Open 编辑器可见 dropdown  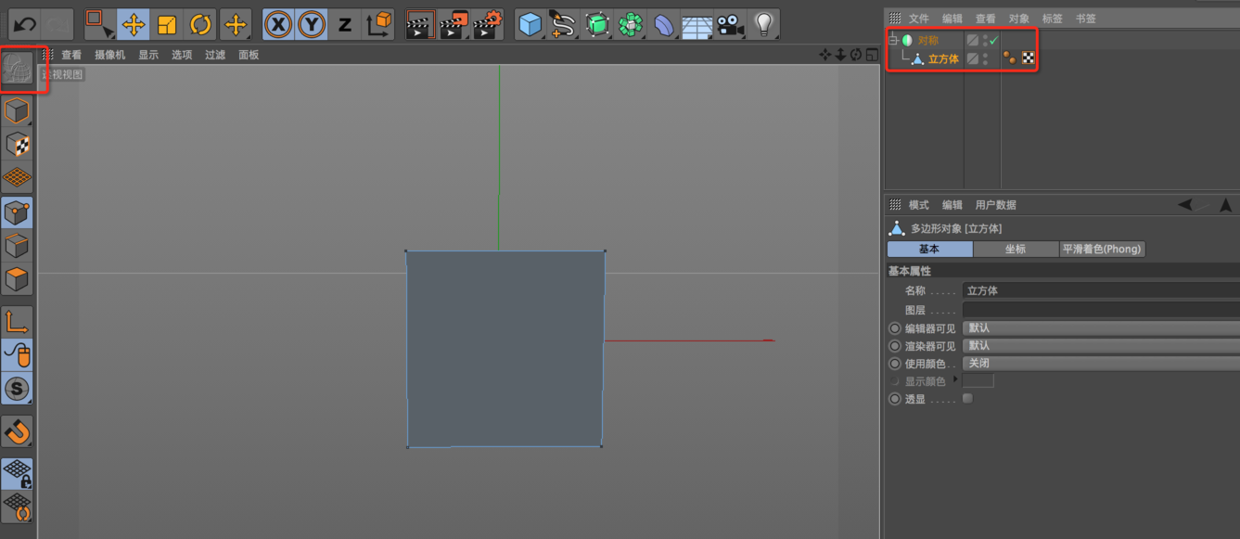coord(1101,328)
